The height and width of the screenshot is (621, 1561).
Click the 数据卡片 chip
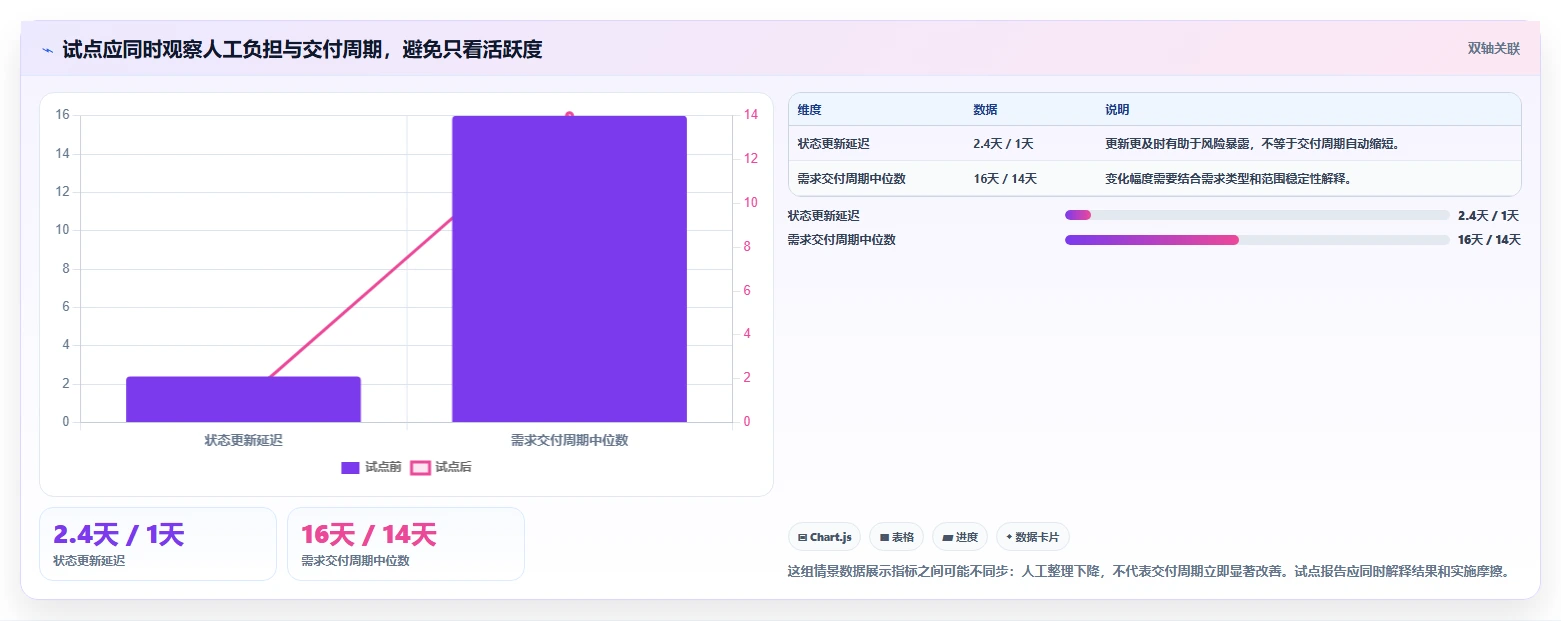click(x=1032, y=537)
